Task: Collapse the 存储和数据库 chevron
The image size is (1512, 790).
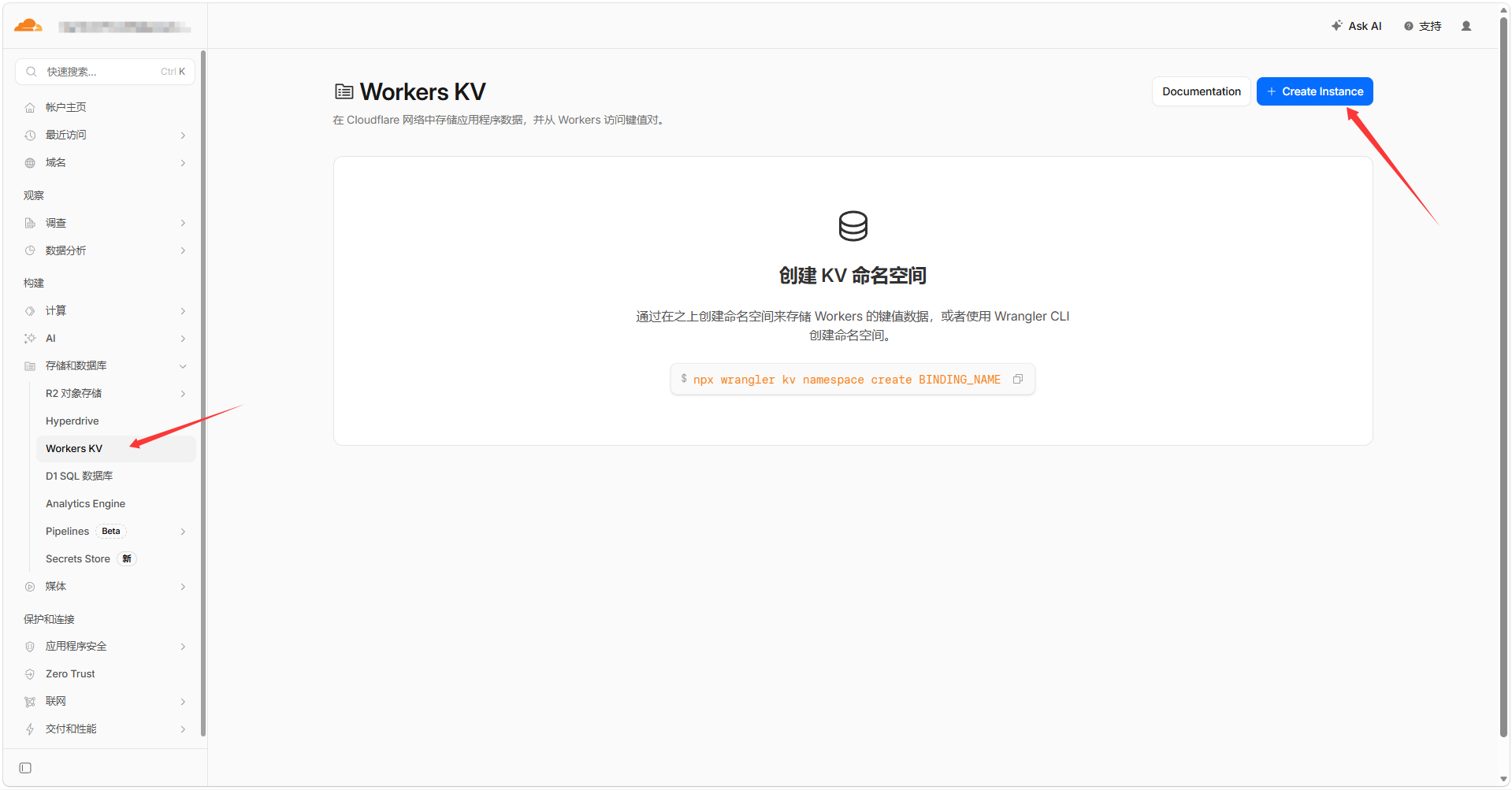Action: pos(183,366)
